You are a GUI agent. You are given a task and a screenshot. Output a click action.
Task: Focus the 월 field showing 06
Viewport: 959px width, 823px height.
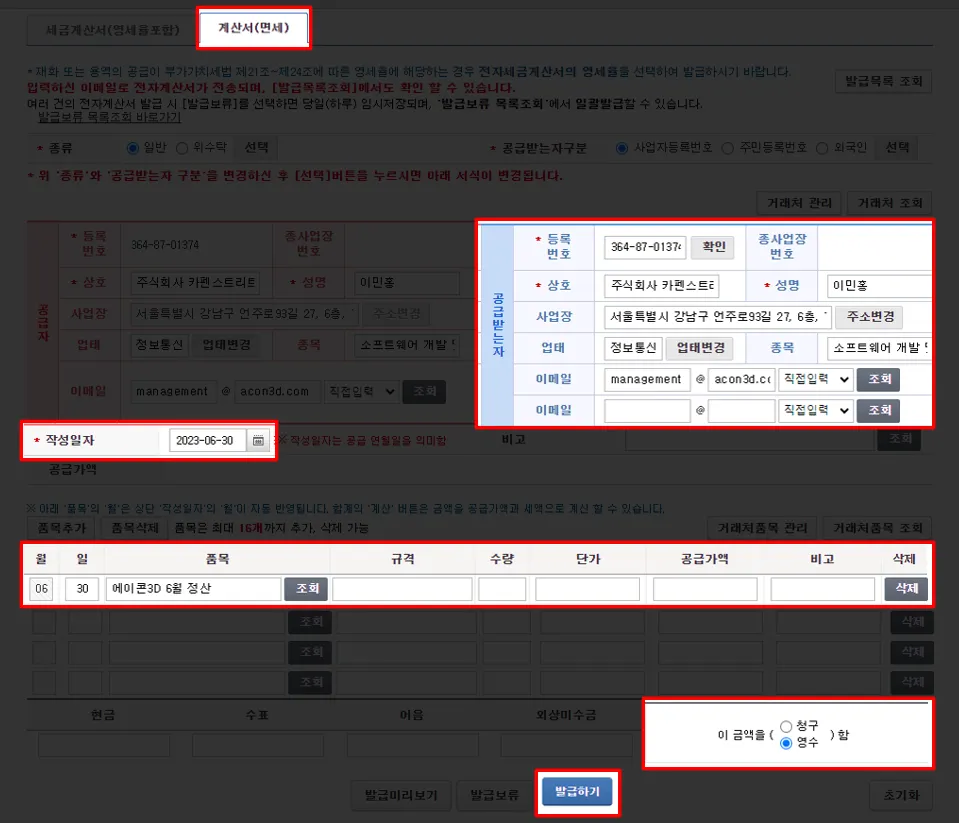[x=41, y=589]
